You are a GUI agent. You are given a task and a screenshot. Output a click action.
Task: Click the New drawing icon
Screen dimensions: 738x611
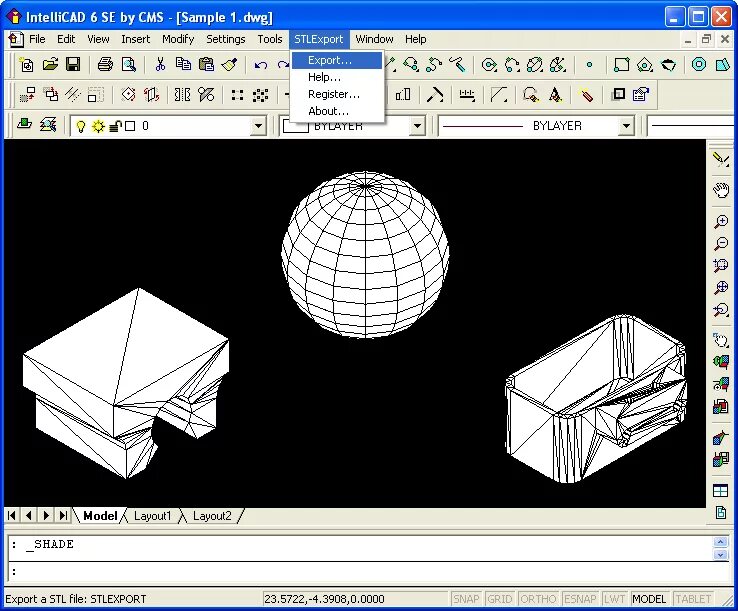27,64
